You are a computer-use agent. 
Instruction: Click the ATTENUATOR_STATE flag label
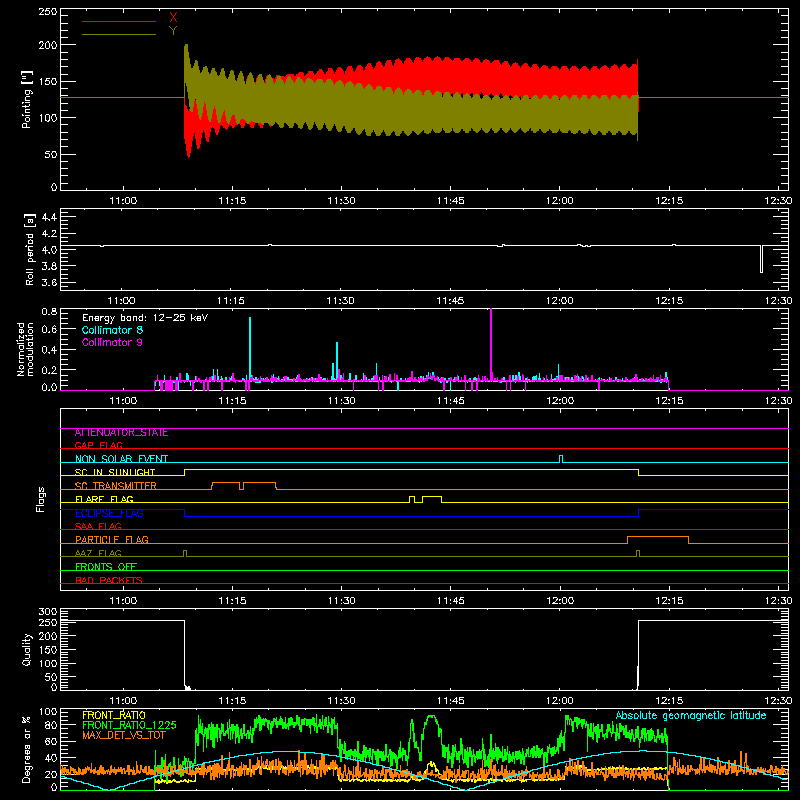coord(121,433)
